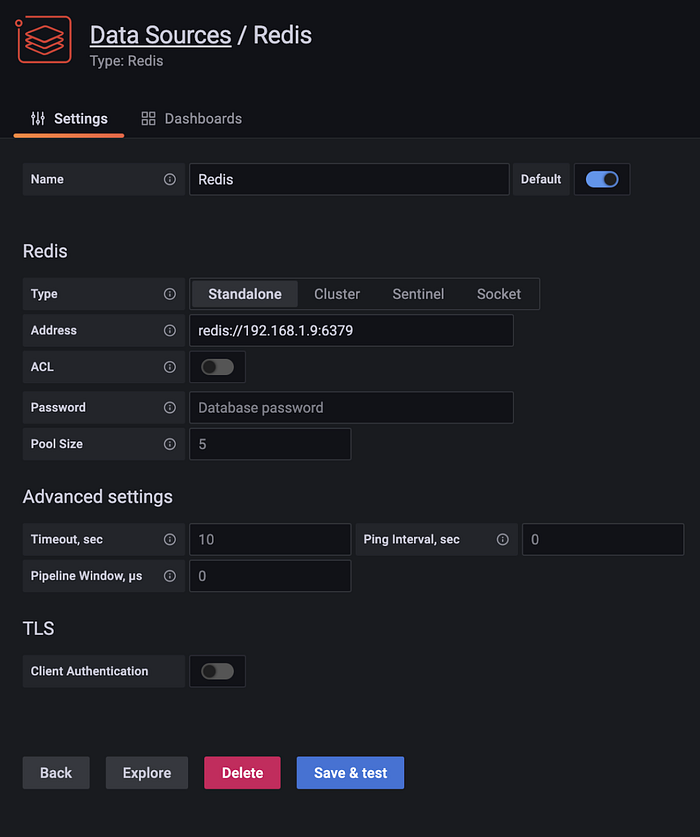Select Cluster connection type

(x=337, y=294)
